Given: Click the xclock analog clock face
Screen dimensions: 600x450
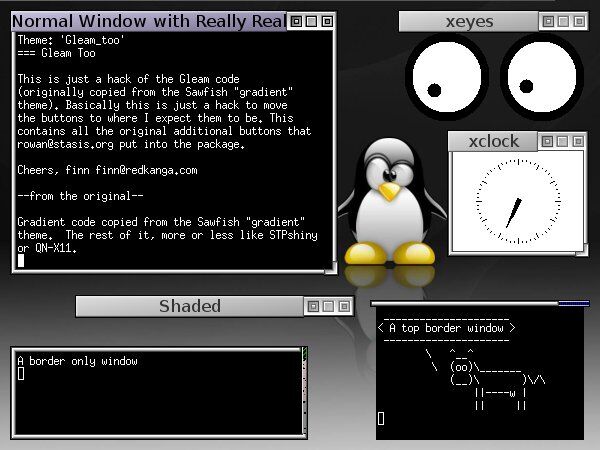Looking at the screenshot, I should click(x=518, y=201).
